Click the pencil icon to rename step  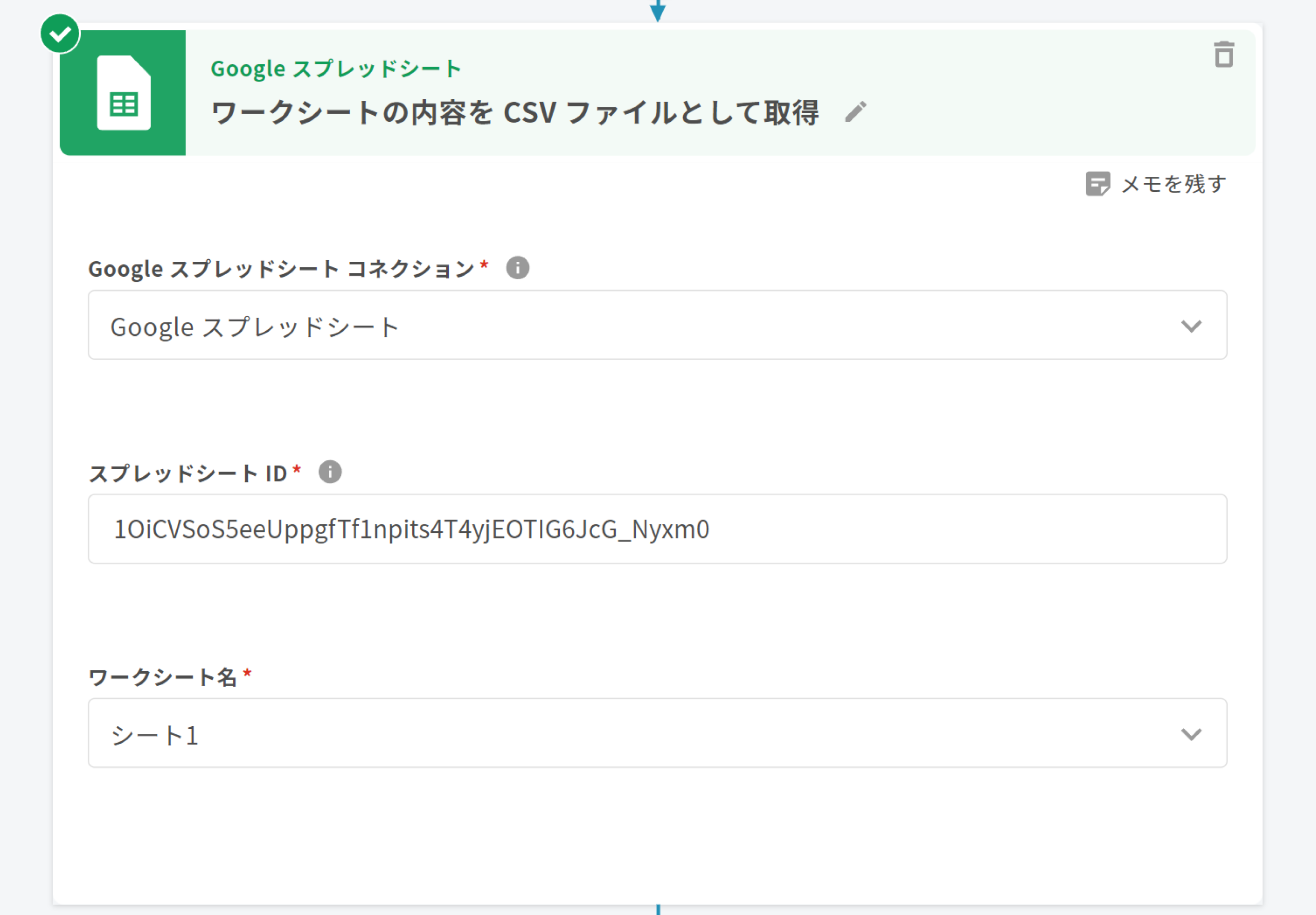coord(855,112)
